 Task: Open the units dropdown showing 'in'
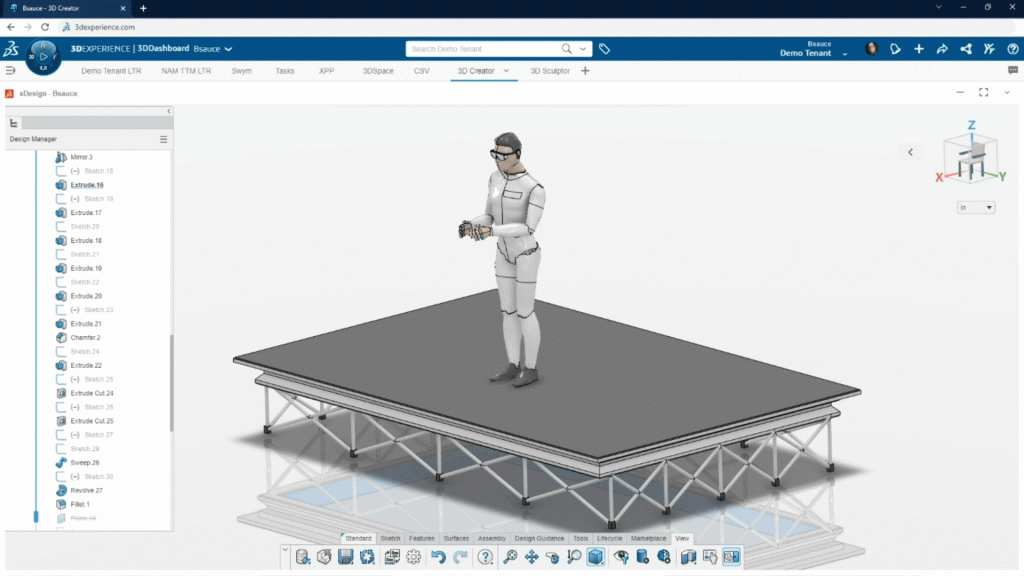tap(976, 207)
